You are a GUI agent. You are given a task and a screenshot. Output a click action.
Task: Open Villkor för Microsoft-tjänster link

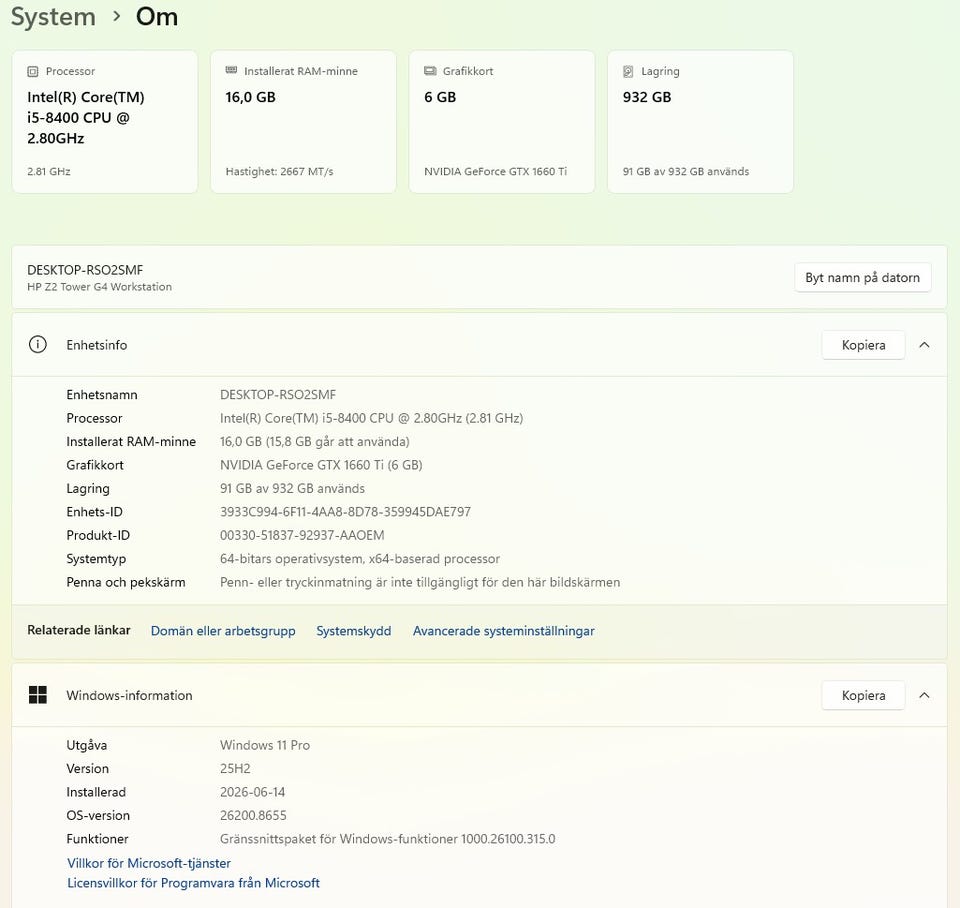coord(149,863)
